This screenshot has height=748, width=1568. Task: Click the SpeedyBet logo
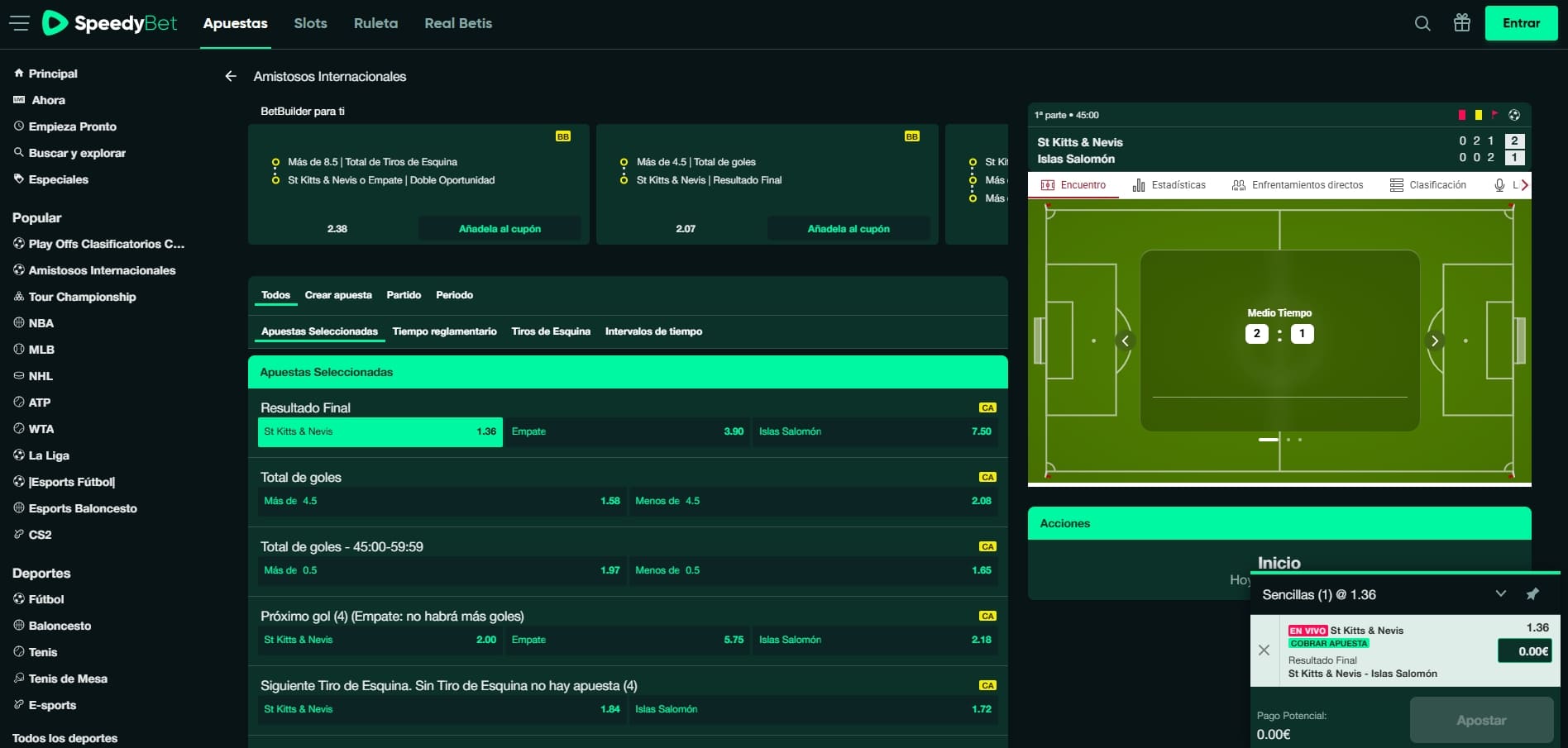coord(109,23)
